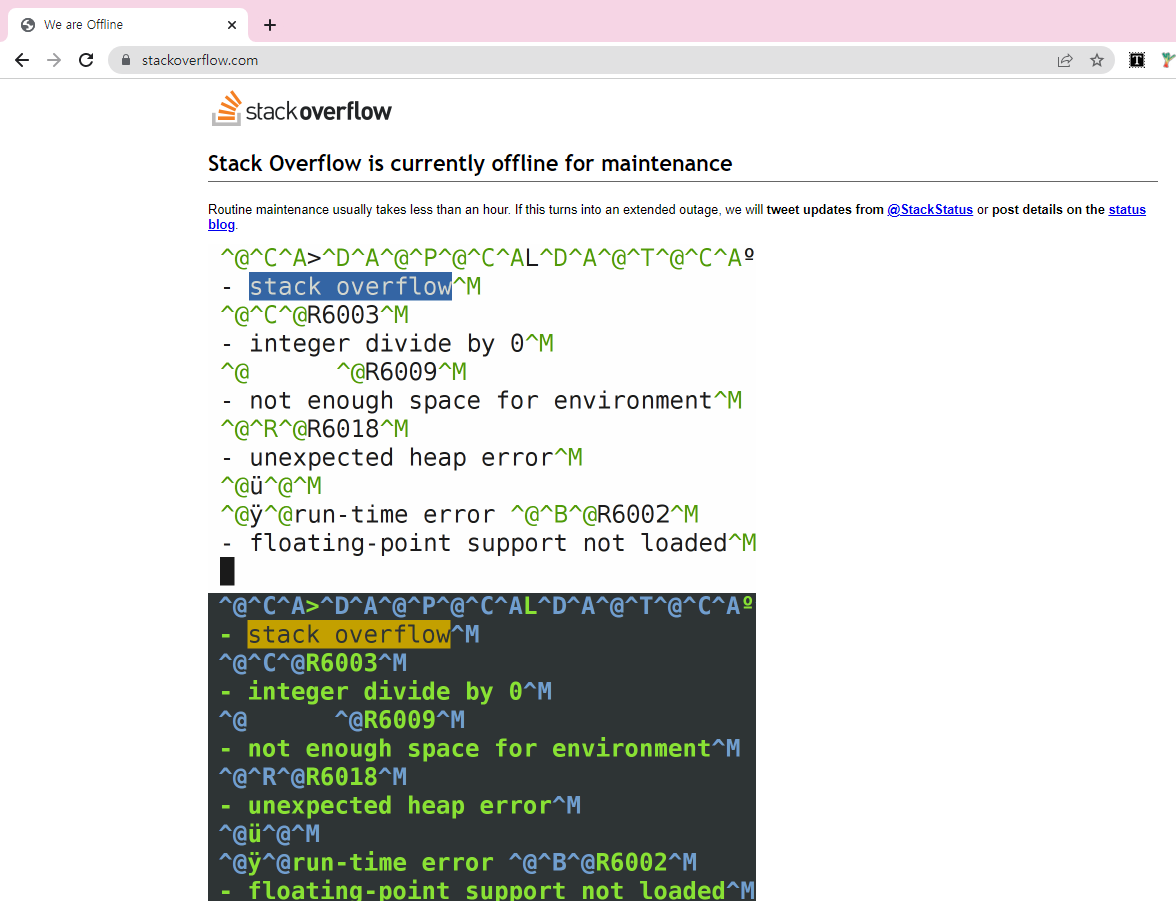The image size is (1176, 901).
Task: Click 'not enough space for environment' white terminal
Action: tap(481, 401)
